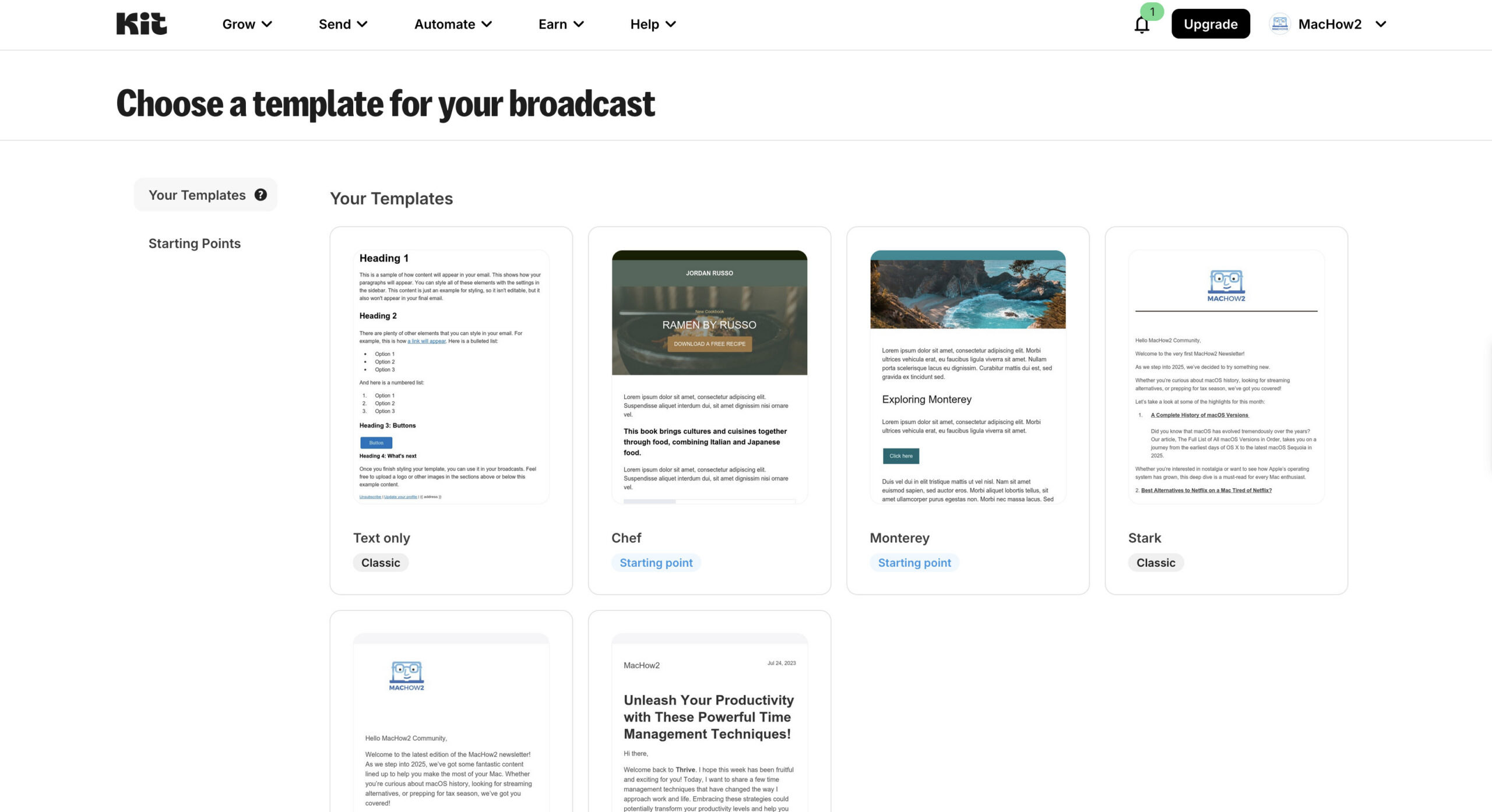This screenshot has width=1492, height=812.
Task: Select the Starting Points sidebar tab
Action: (x=195, y=243)
